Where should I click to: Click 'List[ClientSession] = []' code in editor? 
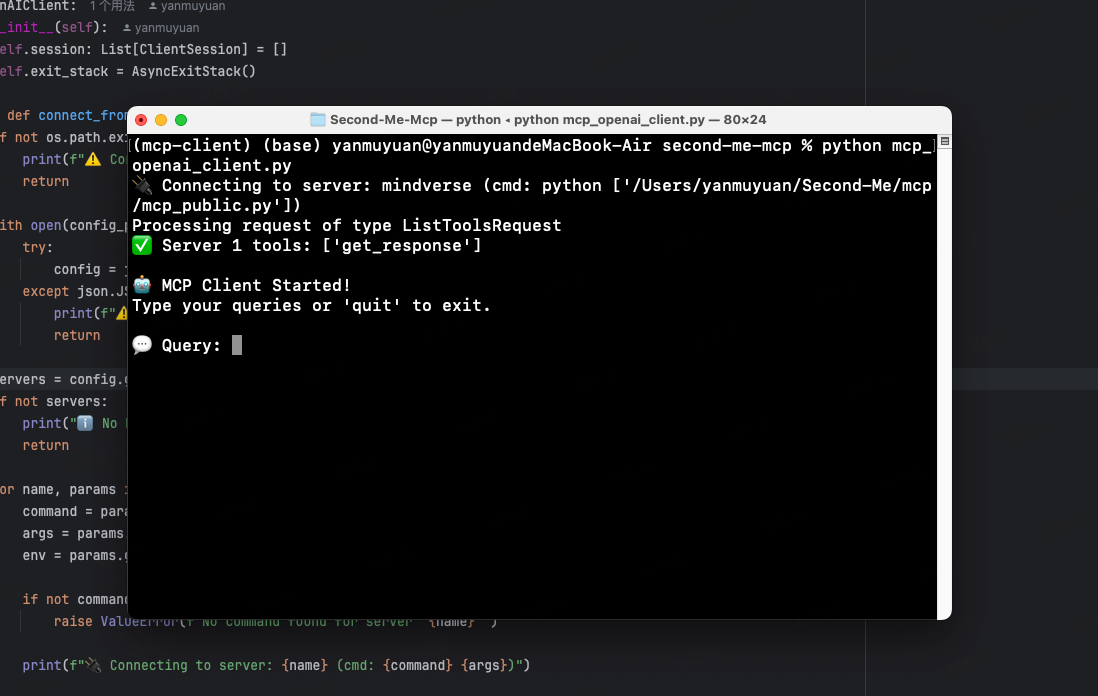[193, 50]
